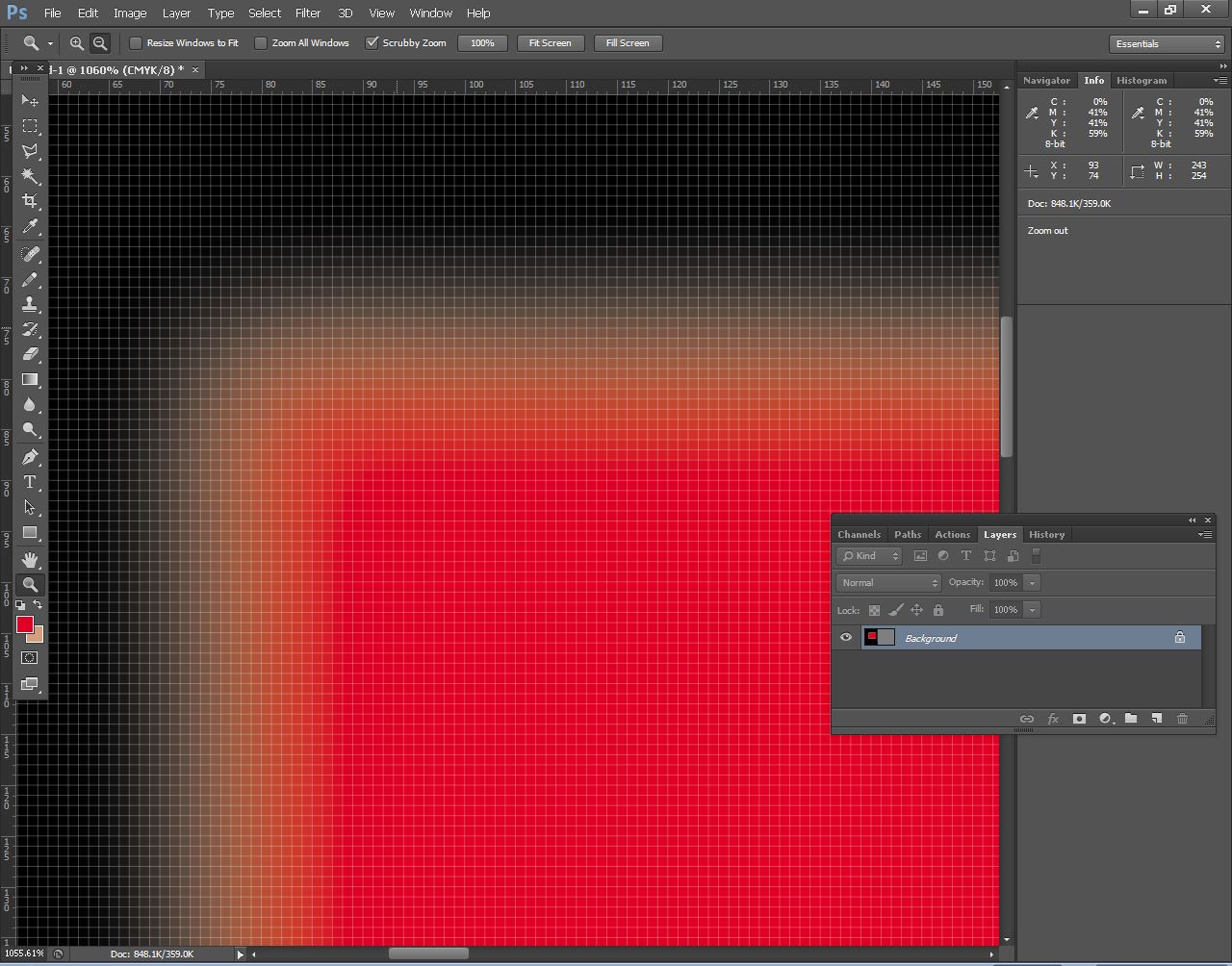The width and height of the screenshot is (1232, 966).
Task: Select the Blur tool
Action: [30, 404]
